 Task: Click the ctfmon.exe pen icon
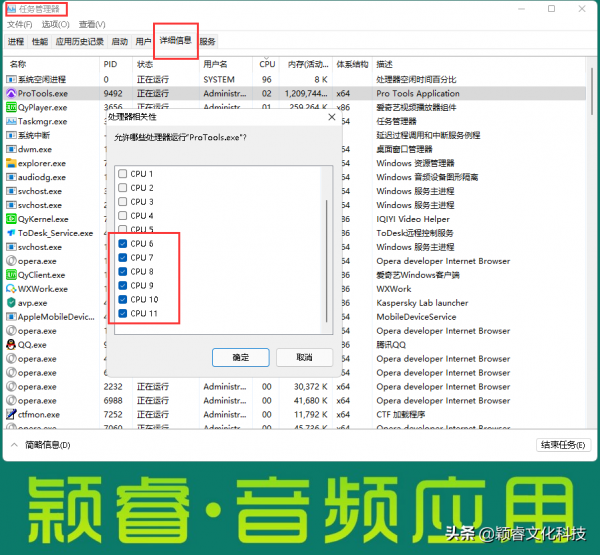tap(11, 414)
